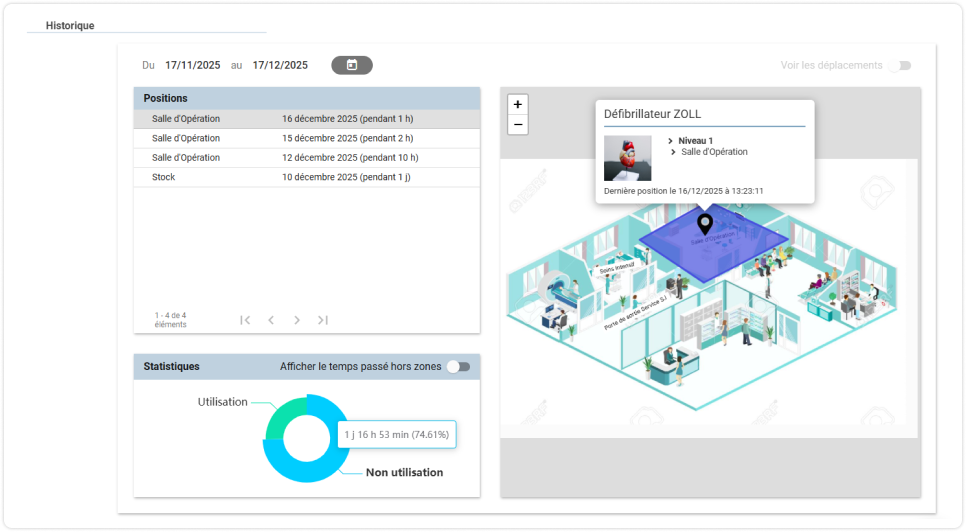
Task: Go to first page of positions
Action: [245, 320]
